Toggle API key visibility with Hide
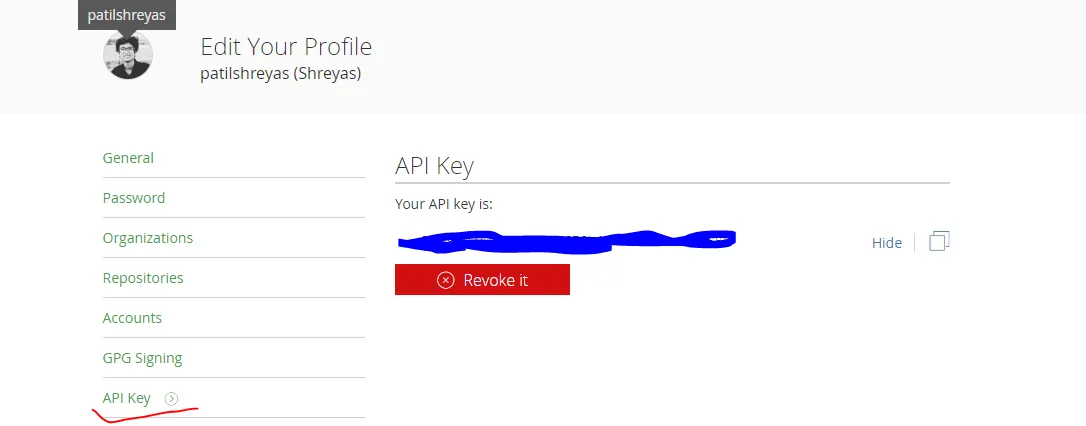 886,243
